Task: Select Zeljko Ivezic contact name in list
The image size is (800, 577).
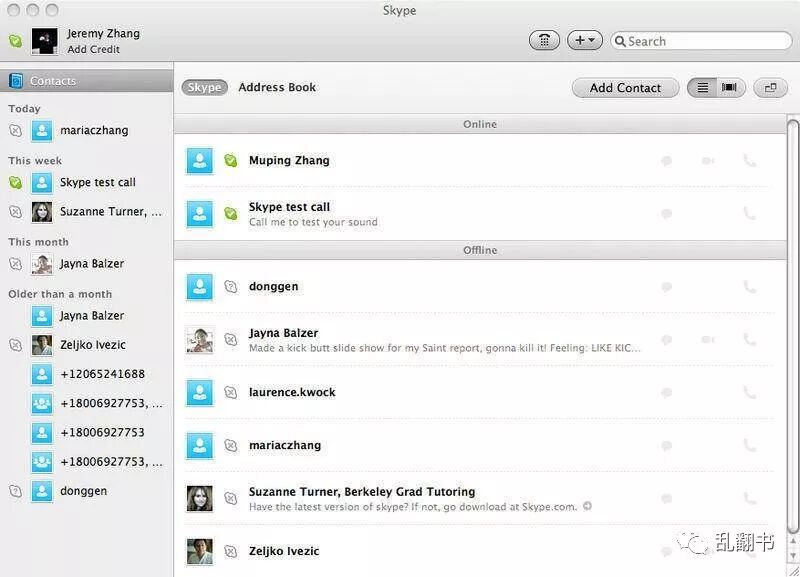Action: click(x=284, y=551)
